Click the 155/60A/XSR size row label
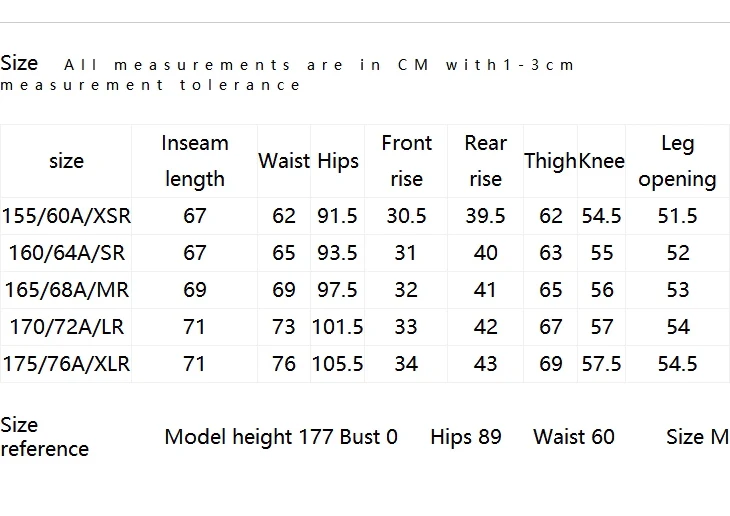The width and height of the screenshot is (730, 516). [66, 216]
